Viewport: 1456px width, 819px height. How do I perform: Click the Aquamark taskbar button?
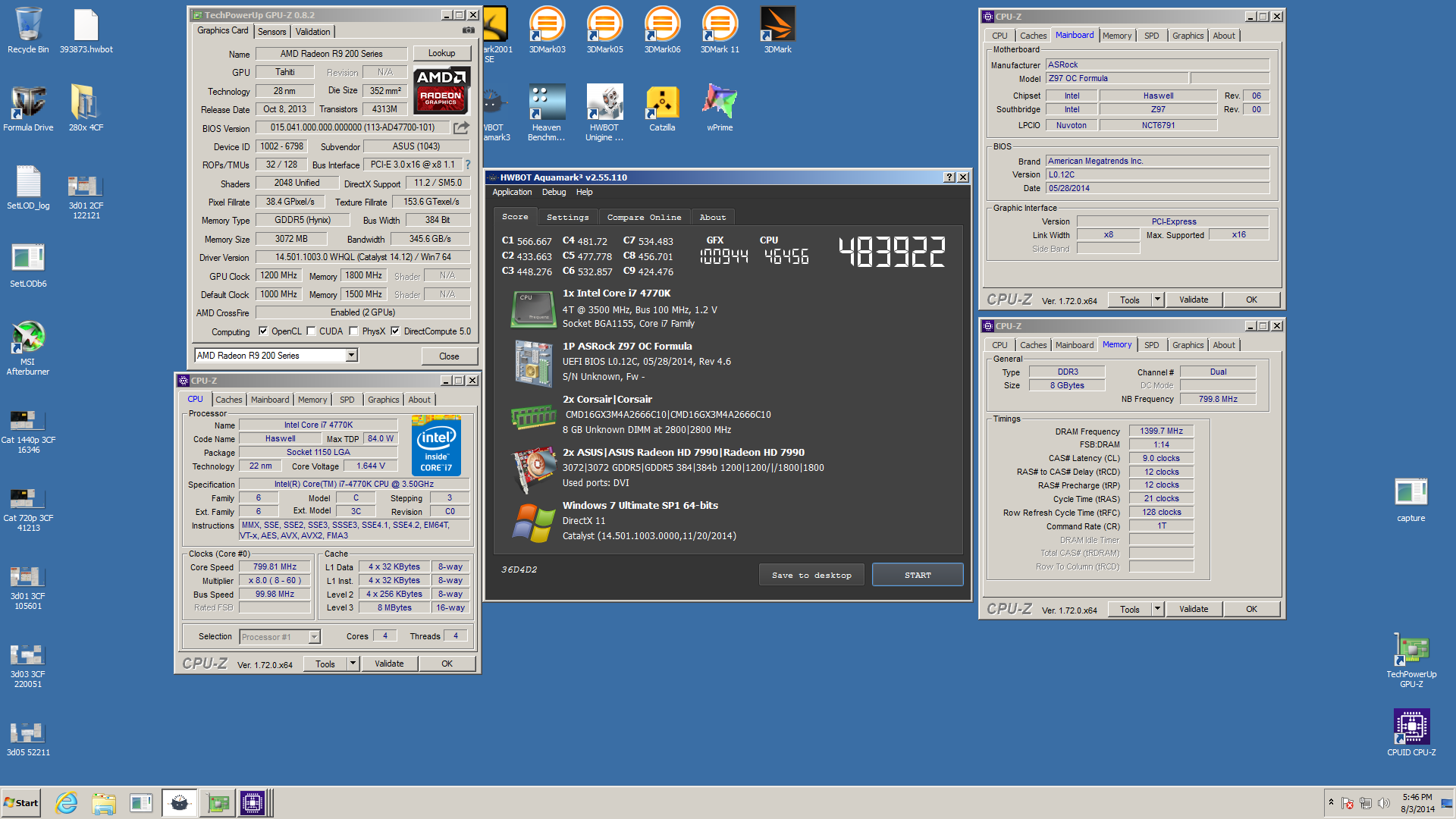180,803
